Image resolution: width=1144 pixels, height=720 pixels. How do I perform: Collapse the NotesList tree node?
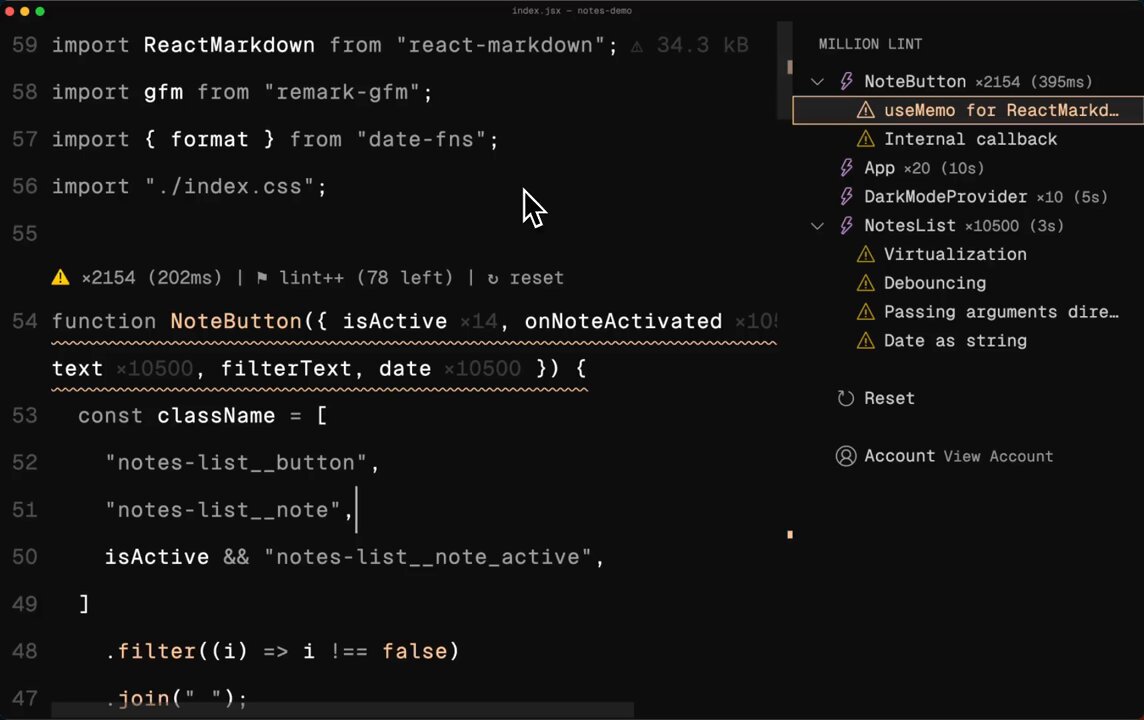tap(817, 226)
